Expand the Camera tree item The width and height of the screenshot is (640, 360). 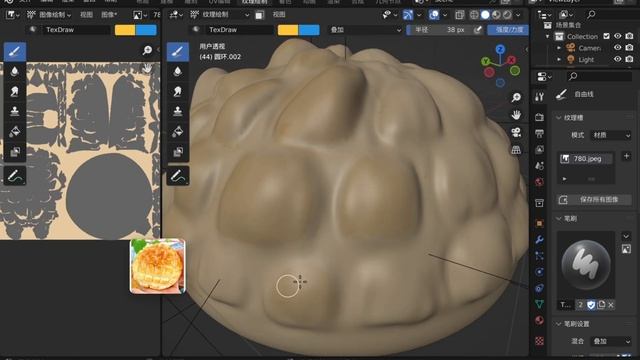tap(559, 48)
